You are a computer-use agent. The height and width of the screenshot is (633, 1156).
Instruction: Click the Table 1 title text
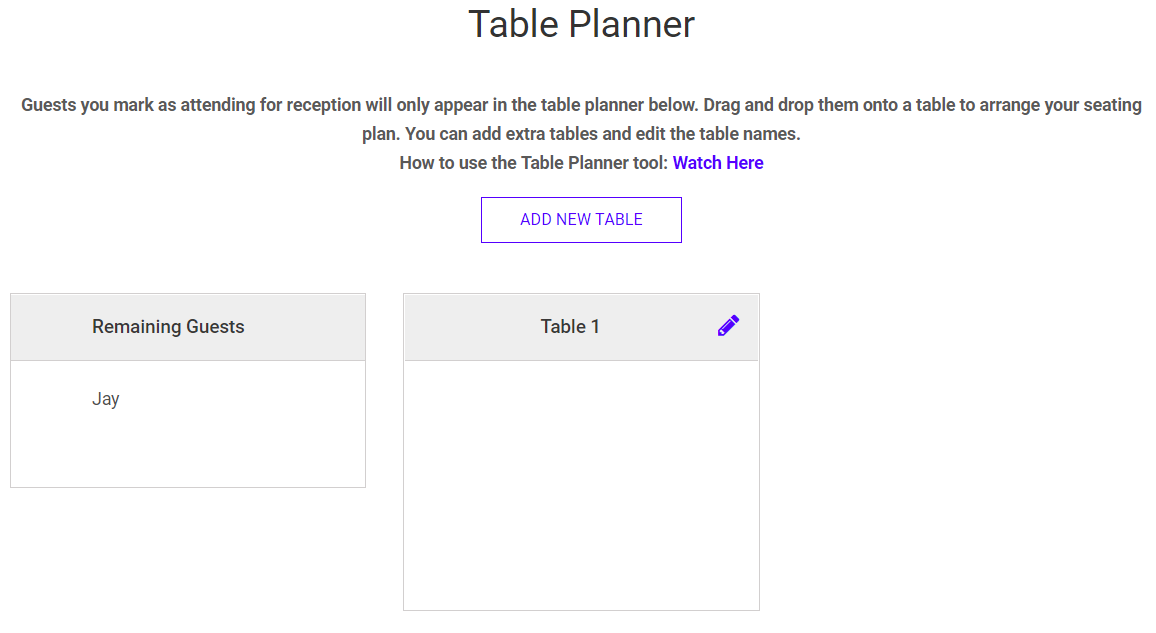570,327
